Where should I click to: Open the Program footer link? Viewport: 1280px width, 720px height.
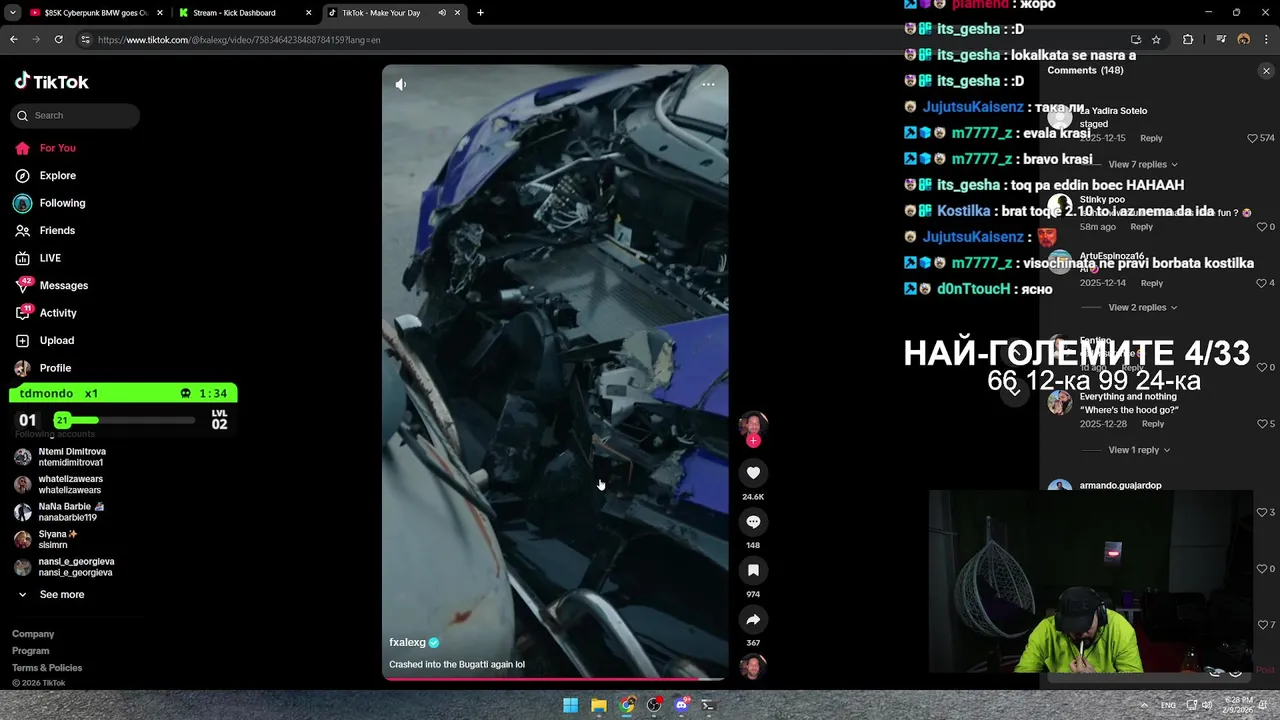coord(30,651)
